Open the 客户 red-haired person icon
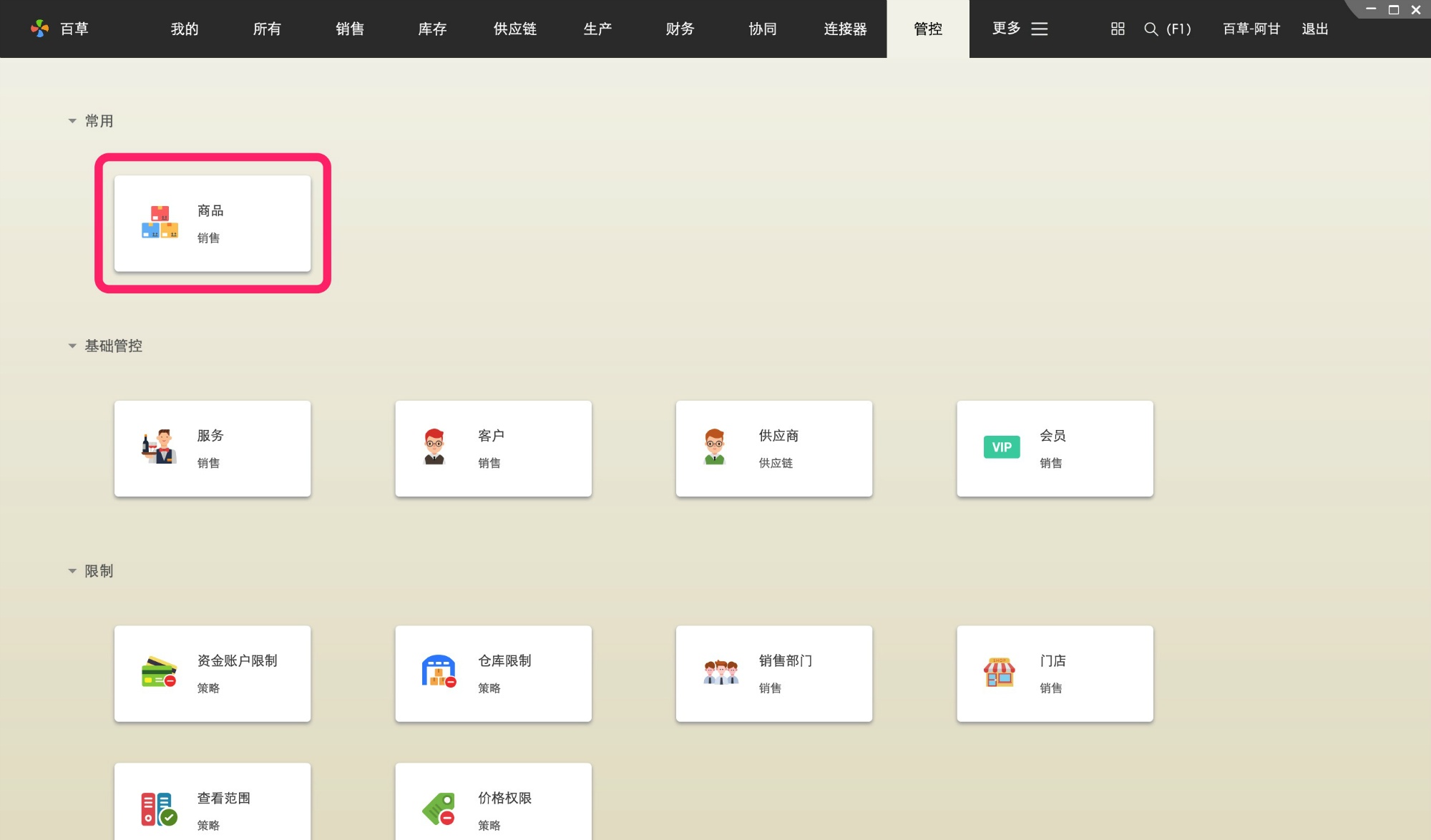This screenshot has width=1431, height=840. [434, 447]
